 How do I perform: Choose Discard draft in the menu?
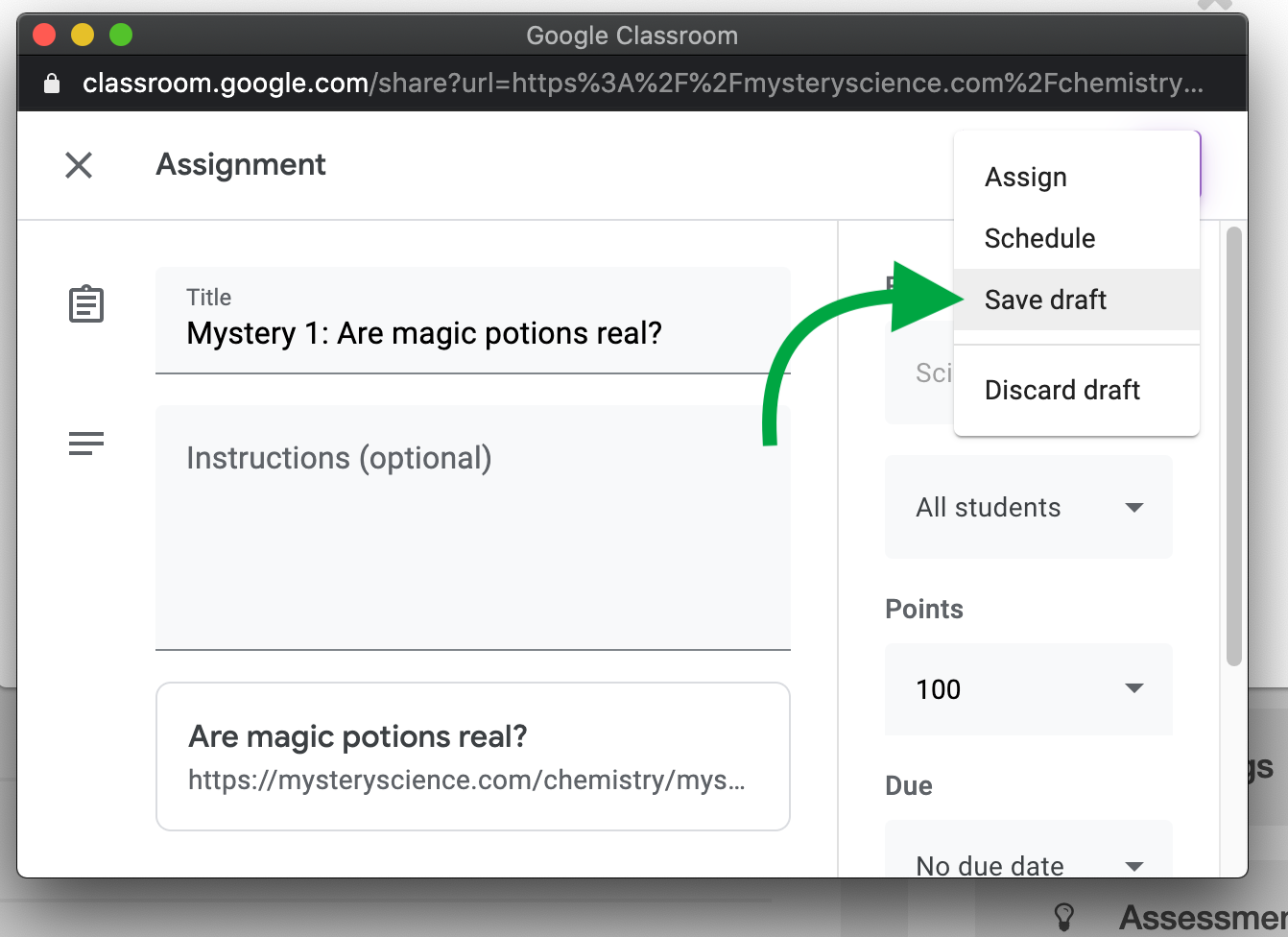pyautogui.click(x=1077, y=390)
